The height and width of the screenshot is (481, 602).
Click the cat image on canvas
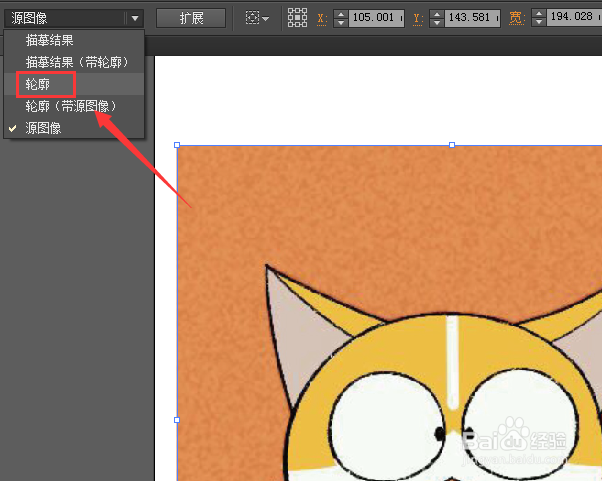point(389,313)
